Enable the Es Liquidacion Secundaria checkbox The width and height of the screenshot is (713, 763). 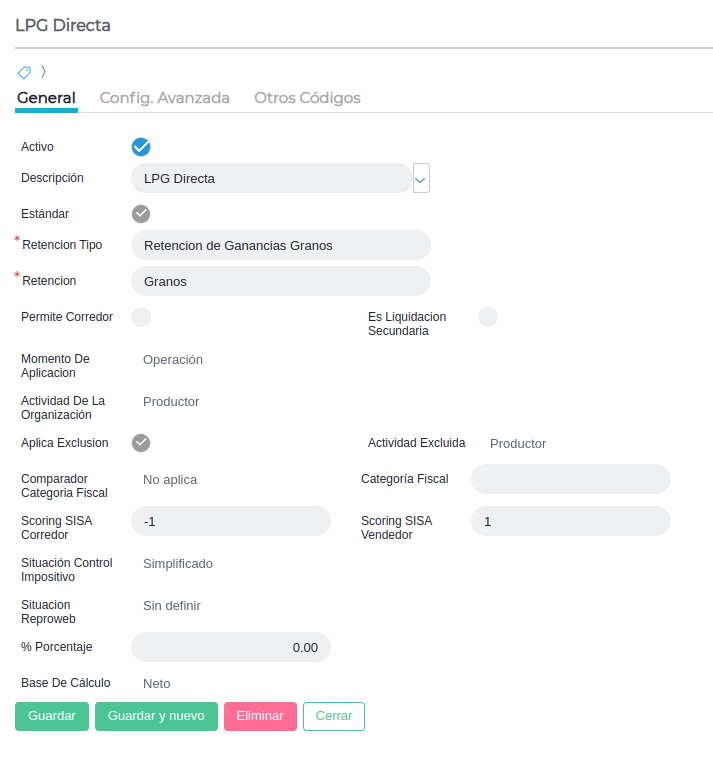488,317
